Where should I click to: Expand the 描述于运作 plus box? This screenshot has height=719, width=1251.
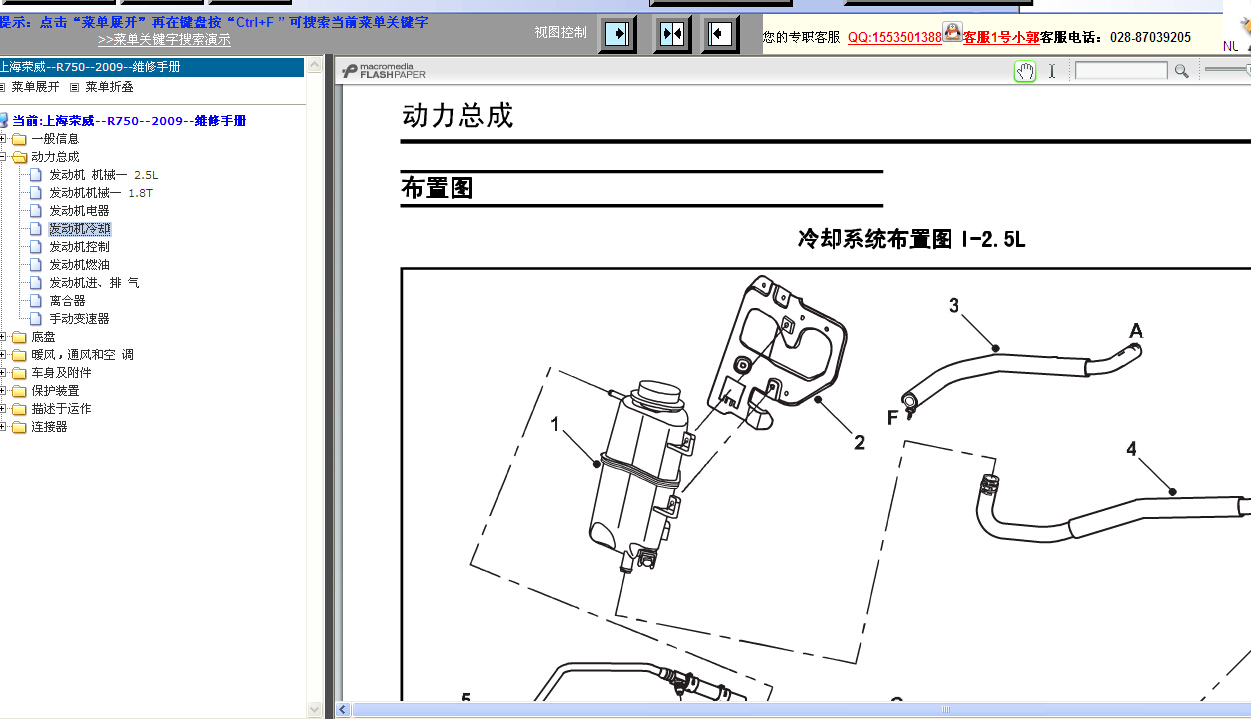pyautogui.click(x=4, y=409)
